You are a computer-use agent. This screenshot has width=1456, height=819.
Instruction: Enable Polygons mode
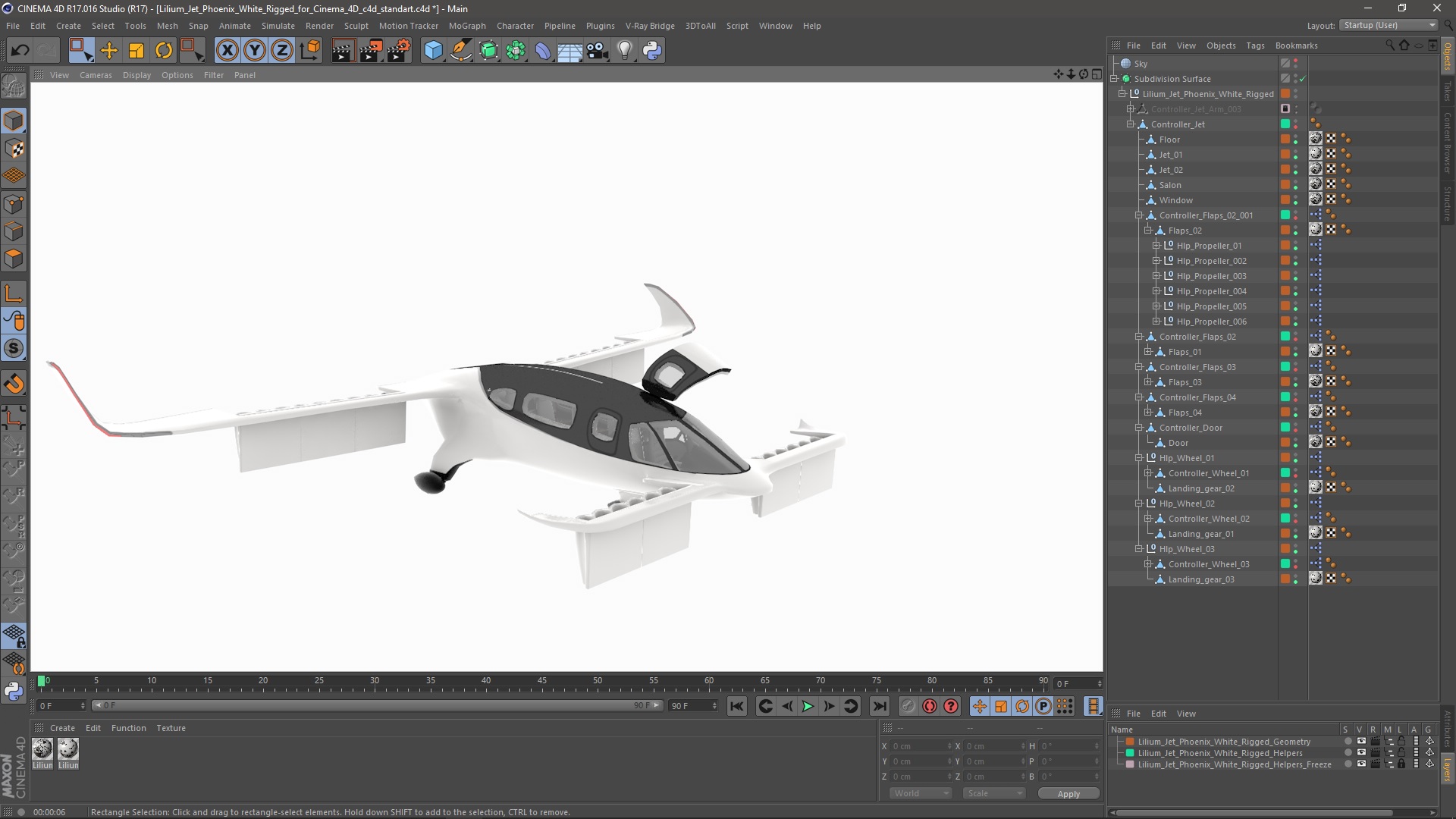click(14, 259)
